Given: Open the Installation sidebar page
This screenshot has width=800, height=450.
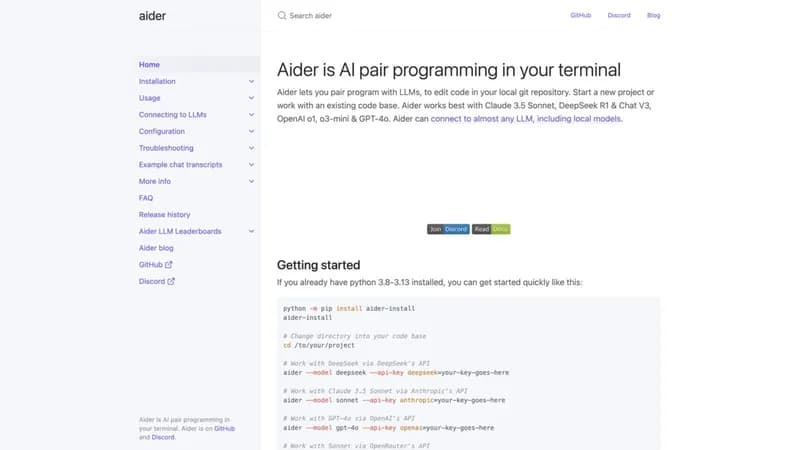Looking at the screenshot, I should coord(157,81).
